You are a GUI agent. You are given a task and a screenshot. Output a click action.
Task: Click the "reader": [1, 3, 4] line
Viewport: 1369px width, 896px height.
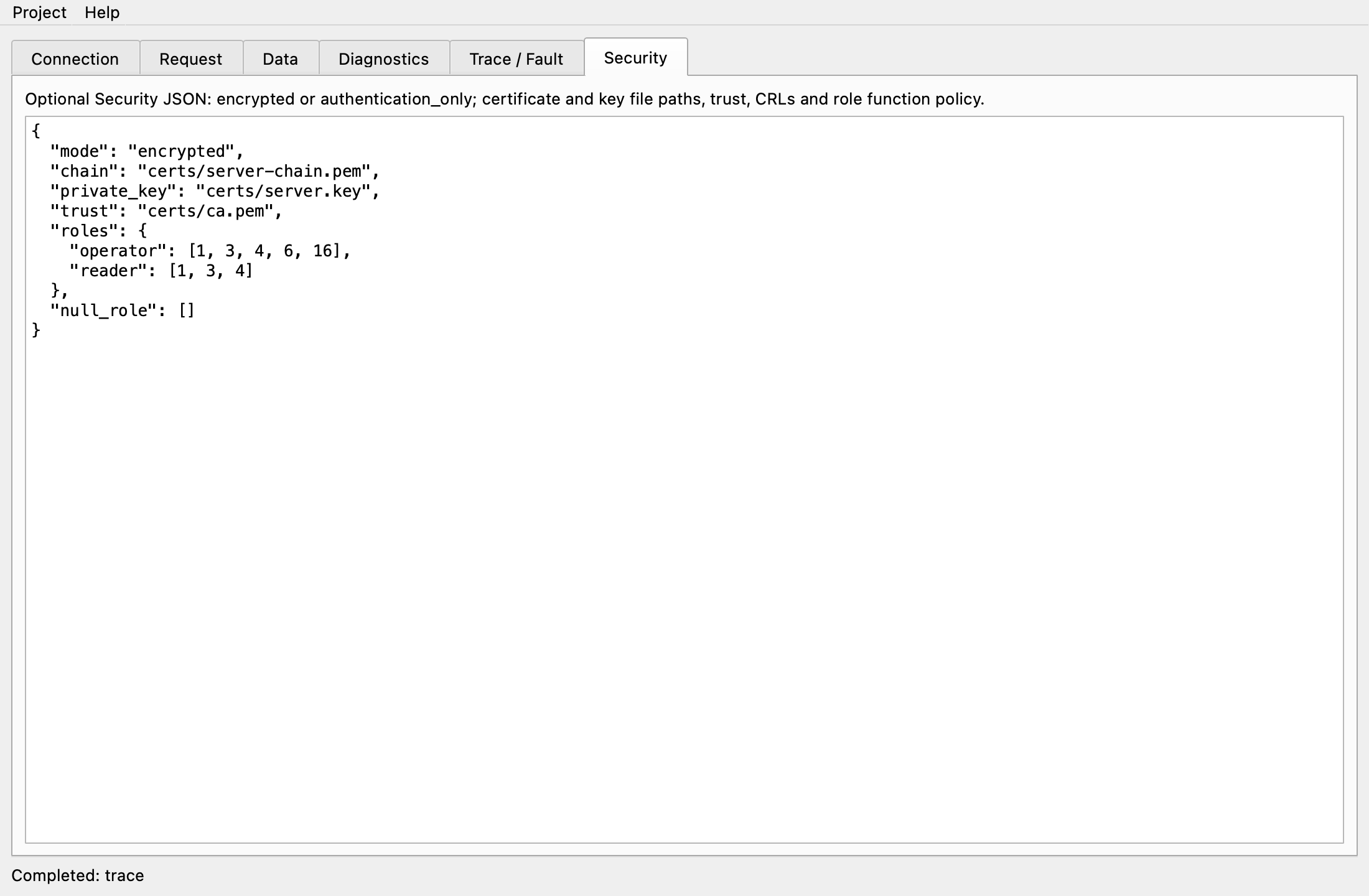coord(161,271)
